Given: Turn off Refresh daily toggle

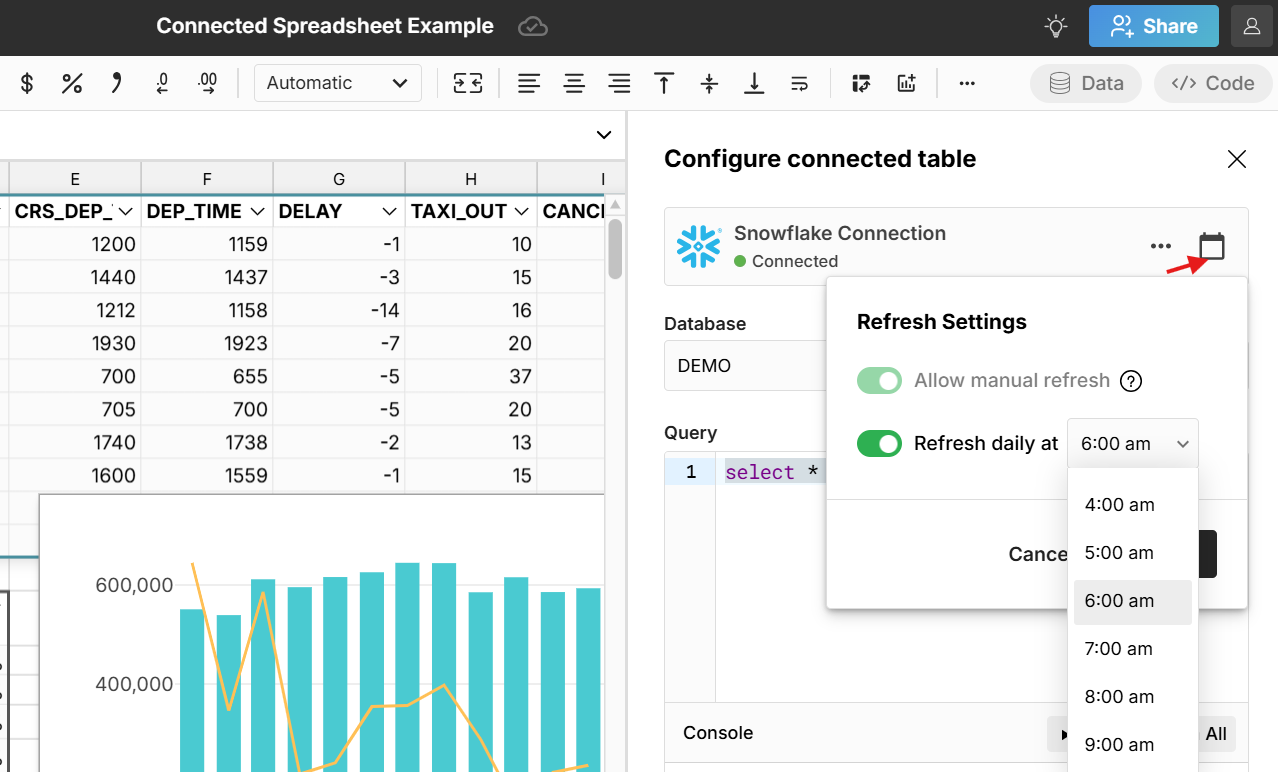Looking at the screenshot, I should [879, 443].
